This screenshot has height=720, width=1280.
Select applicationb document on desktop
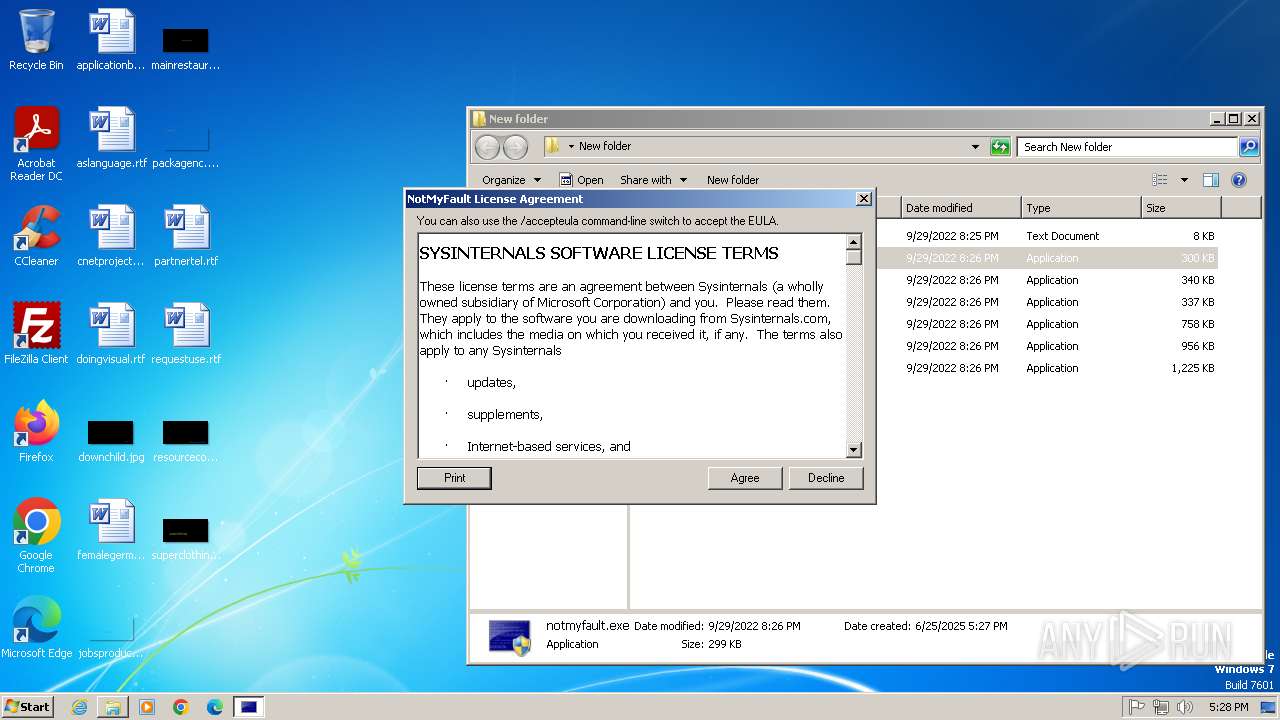111,40
